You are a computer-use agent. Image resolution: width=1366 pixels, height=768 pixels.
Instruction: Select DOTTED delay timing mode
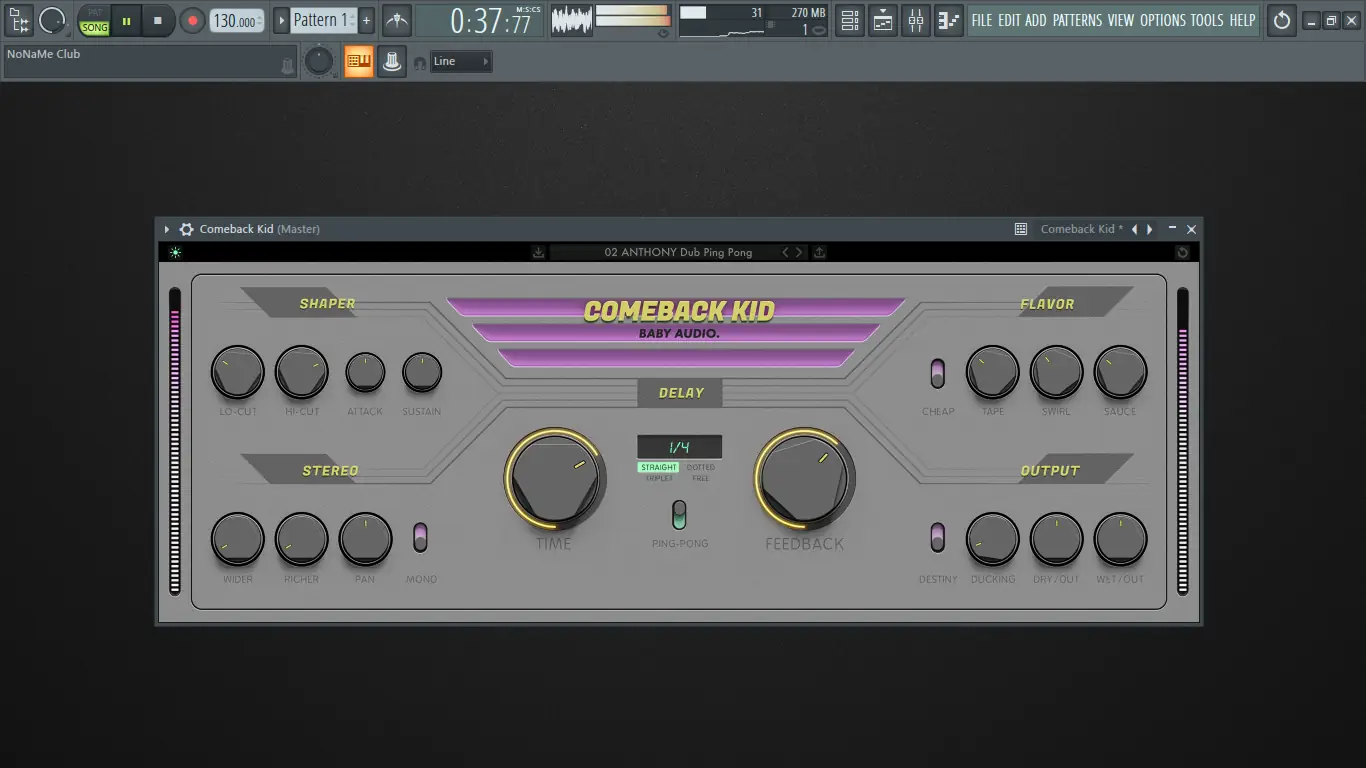pyautogui.click(x=701, y=467)
